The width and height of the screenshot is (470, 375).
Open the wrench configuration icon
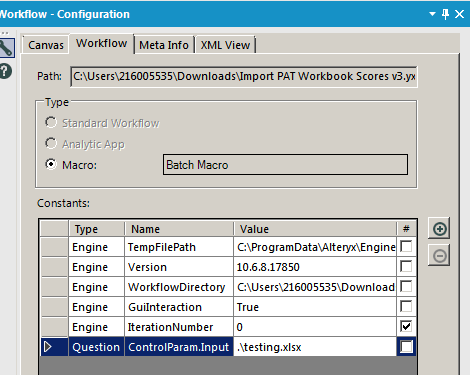7,48
